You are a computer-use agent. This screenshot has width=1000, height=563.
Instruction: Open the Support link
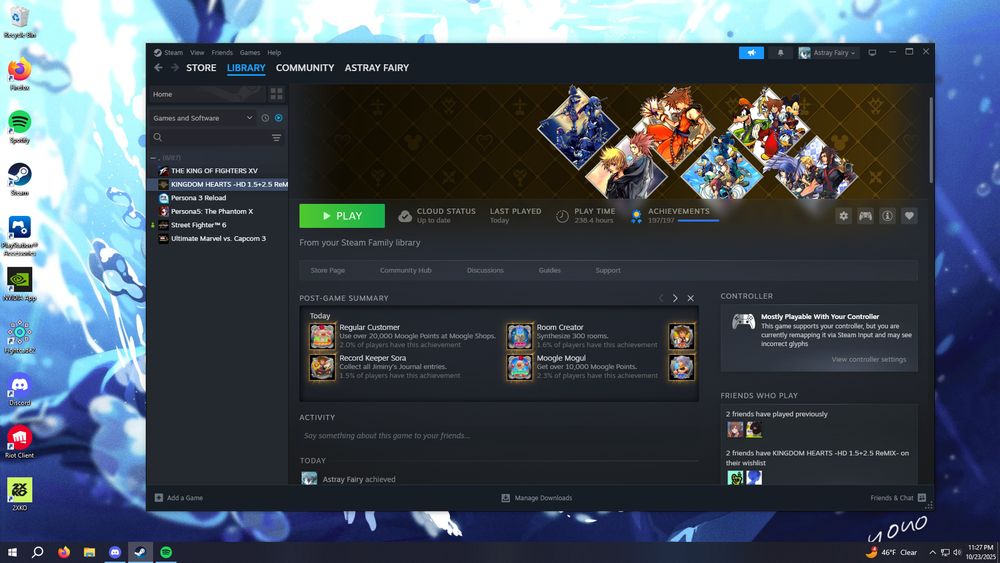[608, 270]
